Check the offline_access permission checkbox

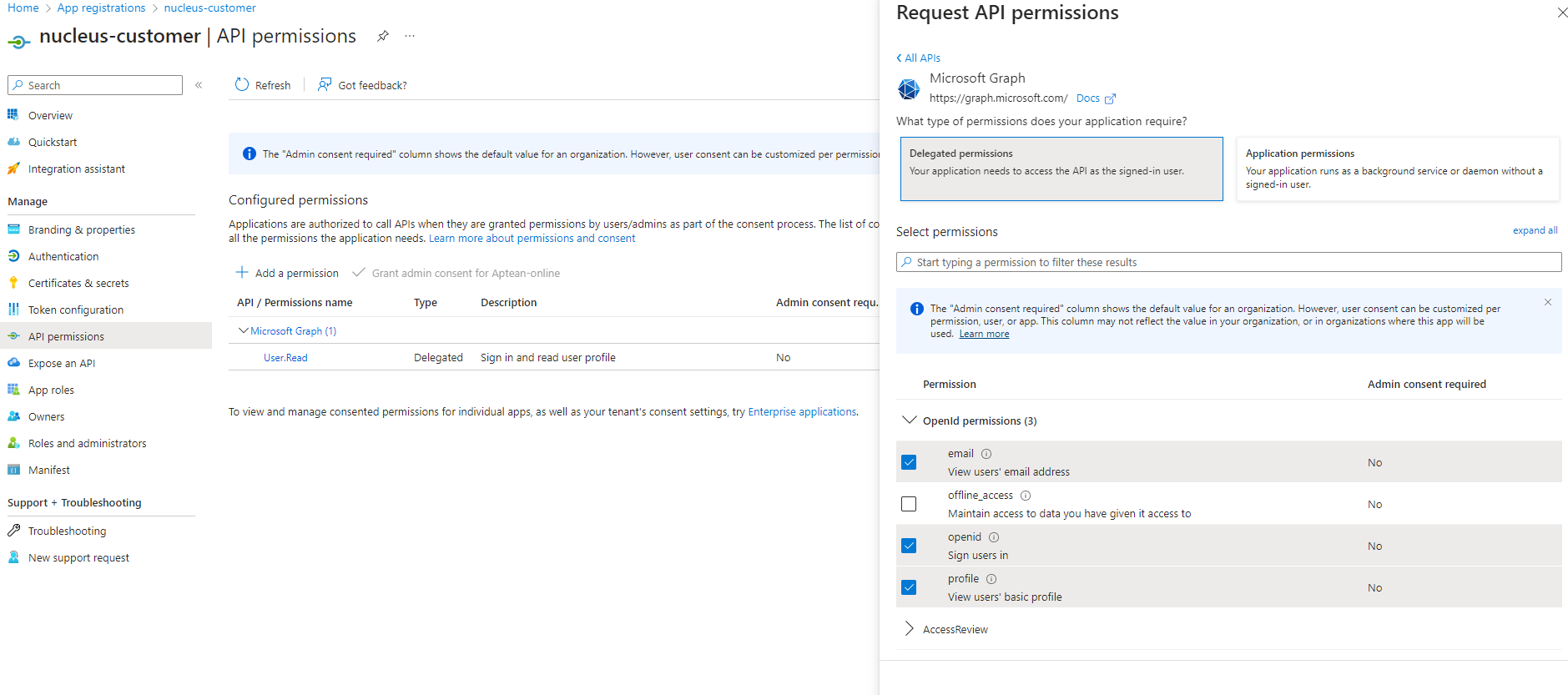909,504
